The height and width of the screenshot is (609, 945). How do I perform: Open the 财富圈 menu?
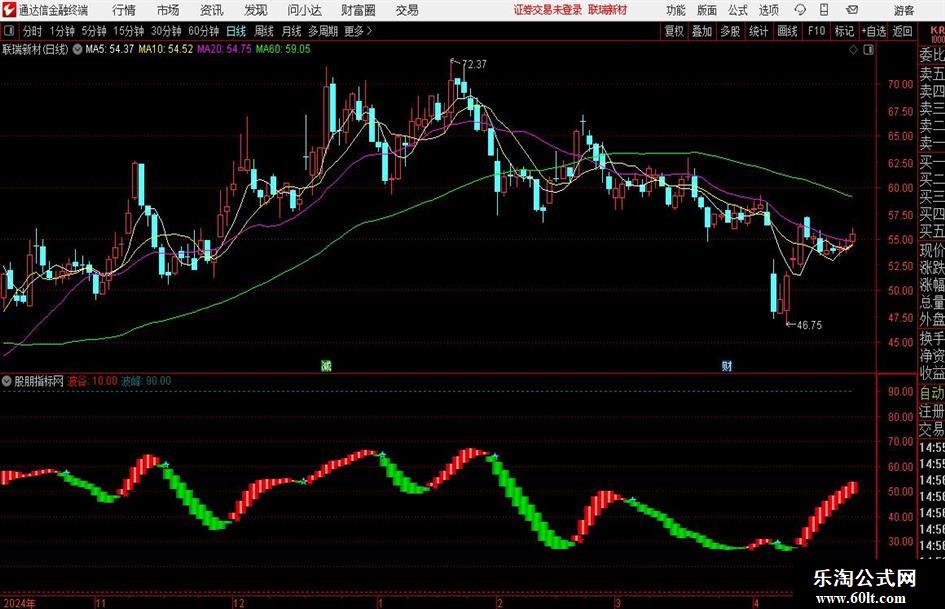click(358, 10)
